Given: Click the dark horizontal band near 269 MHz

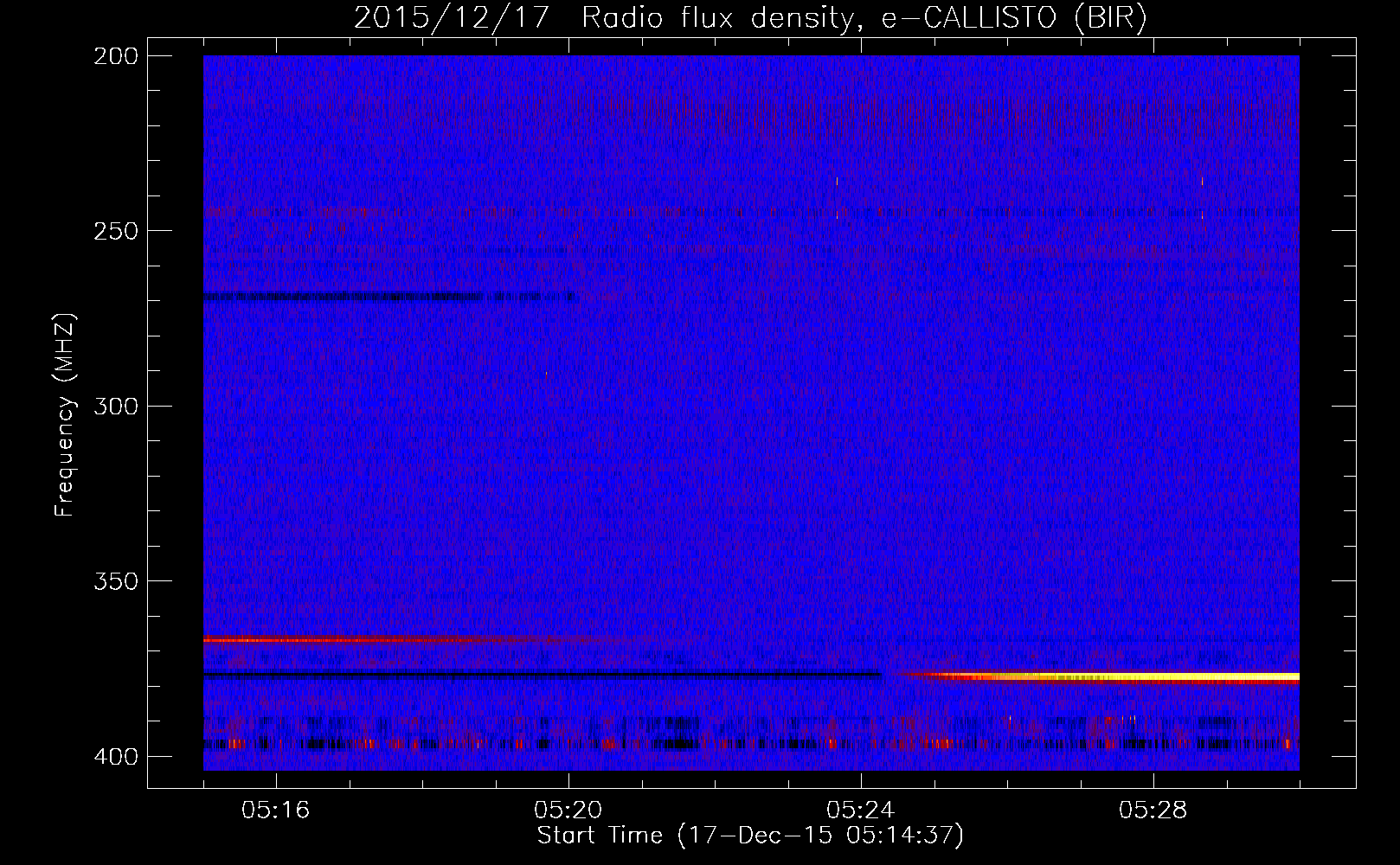Looking at the screenshot, I should [x=389, y=297].
